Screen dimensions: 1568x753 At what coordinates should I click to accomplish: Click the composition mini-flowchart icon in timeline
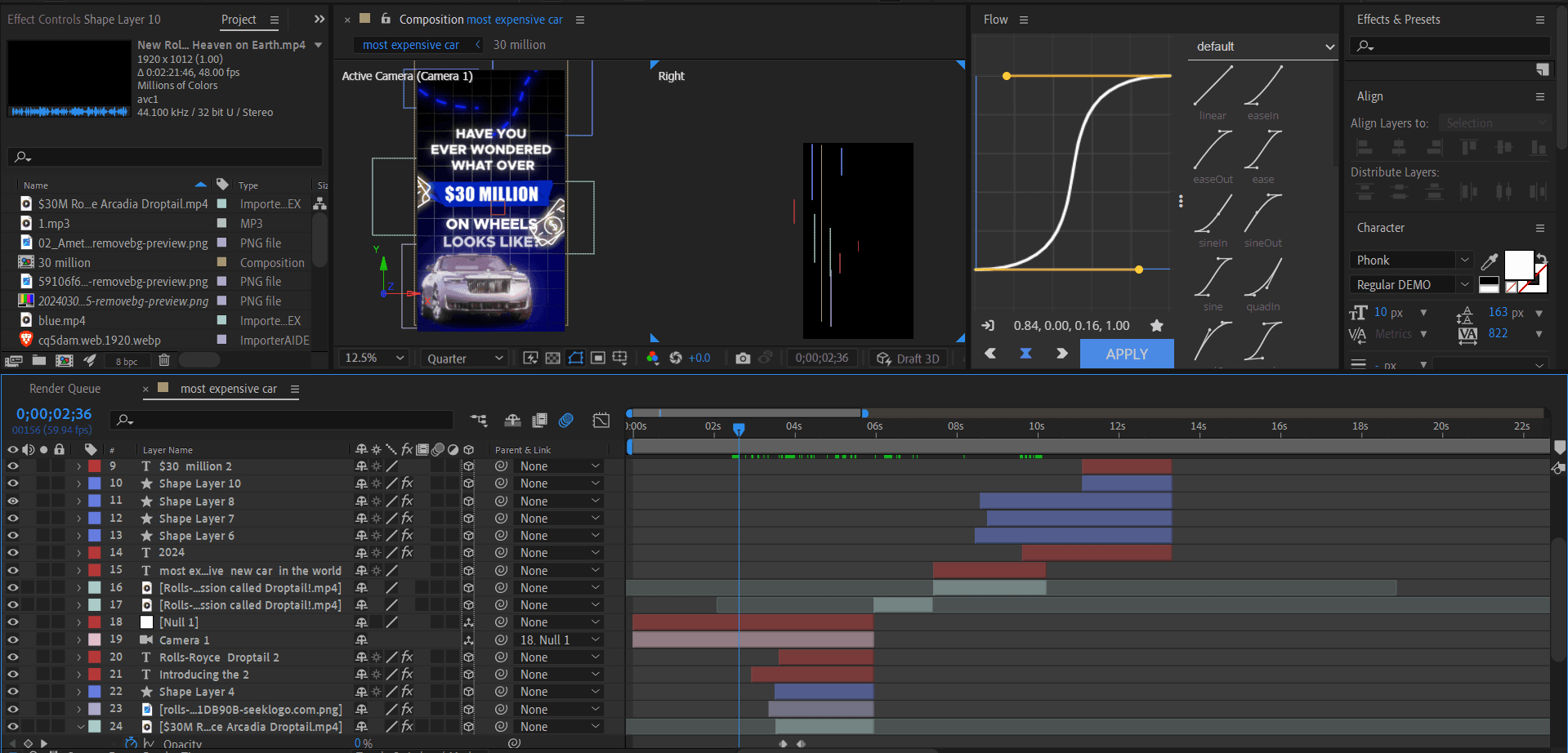tap(479, 420)
